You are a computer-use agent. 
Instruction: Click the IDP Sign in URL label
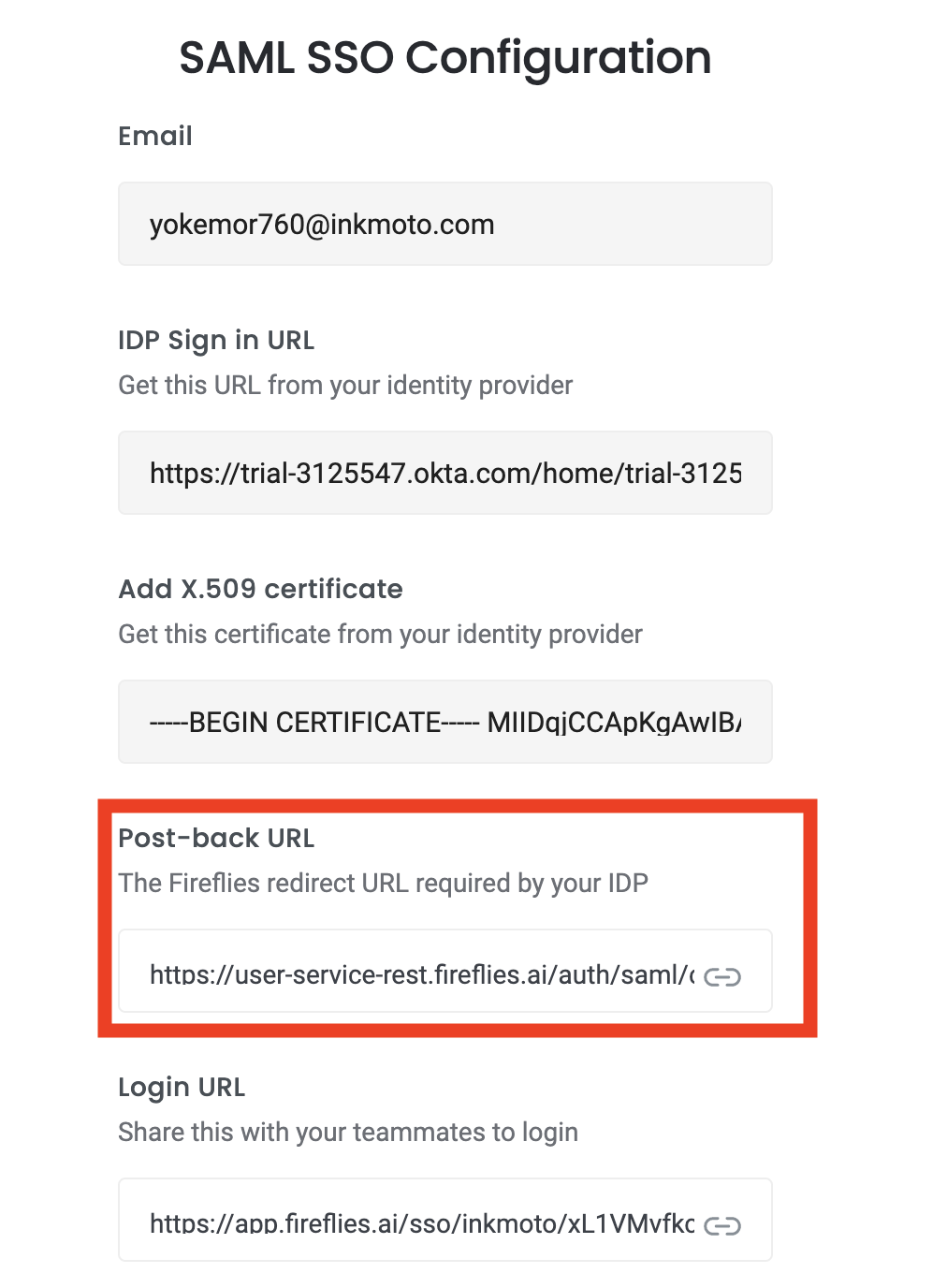[216, 341]
